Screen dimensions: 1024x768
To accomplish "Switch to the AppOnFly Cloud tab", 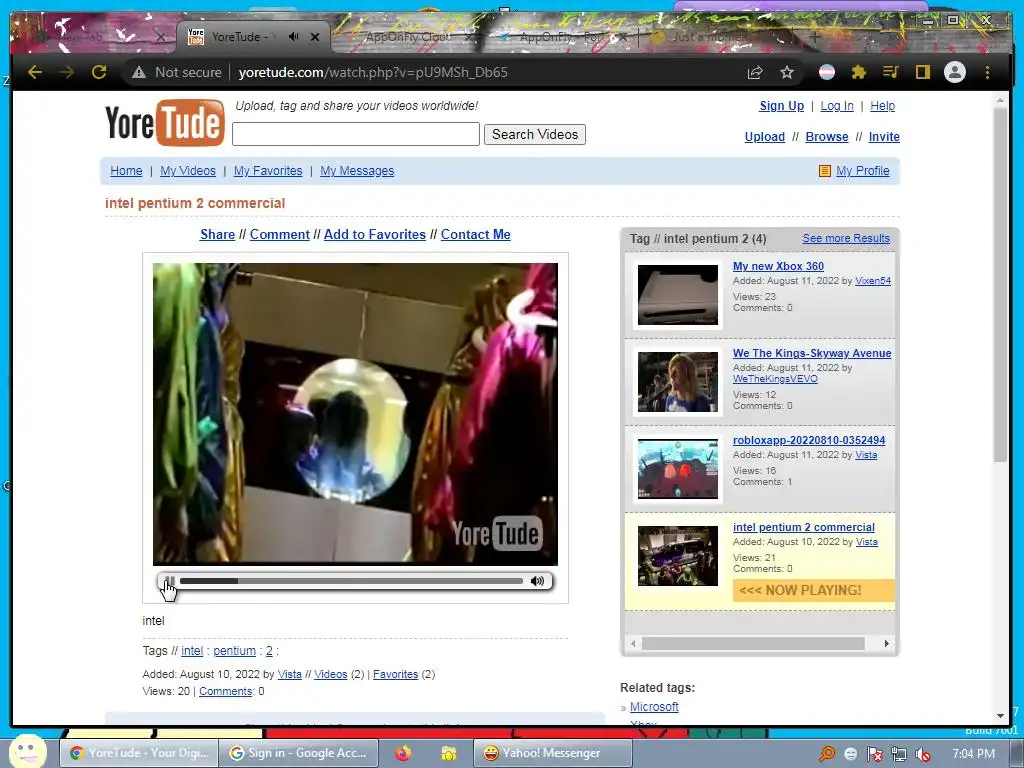I will tap(408, 37).
